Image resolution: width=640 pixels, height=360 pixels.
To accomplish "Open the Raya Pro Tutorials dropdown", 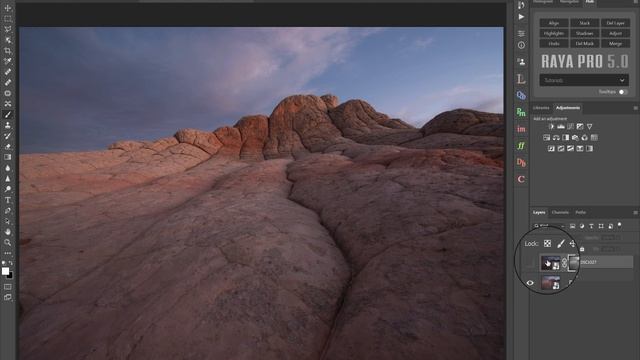I will point(584,80).
